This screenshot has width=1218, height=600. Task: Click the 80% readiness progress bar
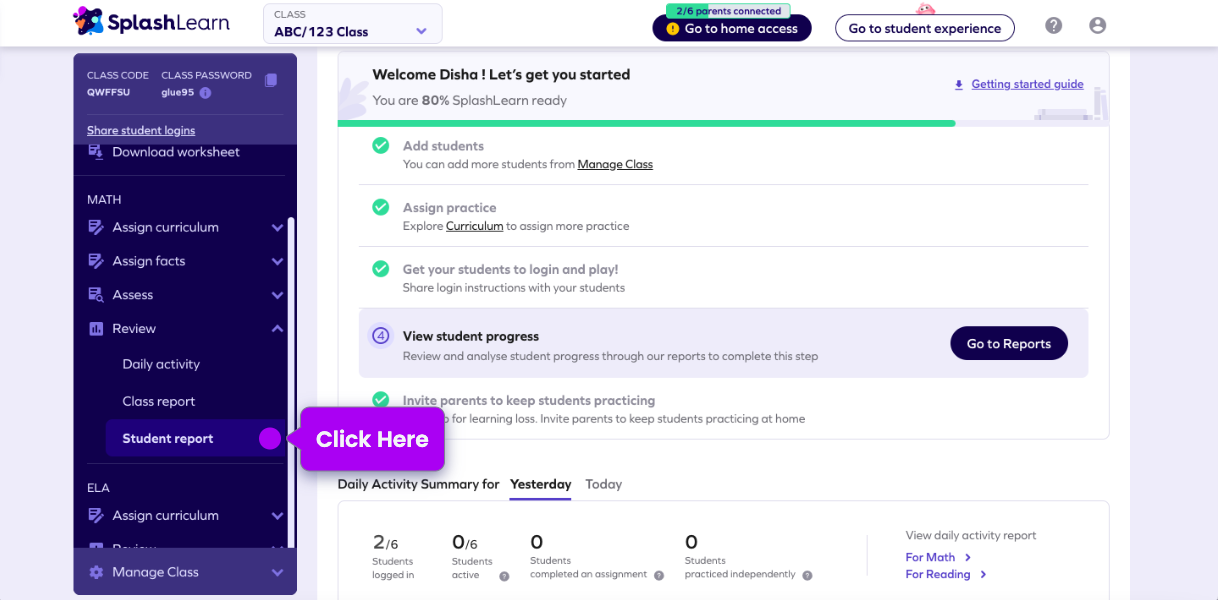pyautogui.click(x=646, y=123)
